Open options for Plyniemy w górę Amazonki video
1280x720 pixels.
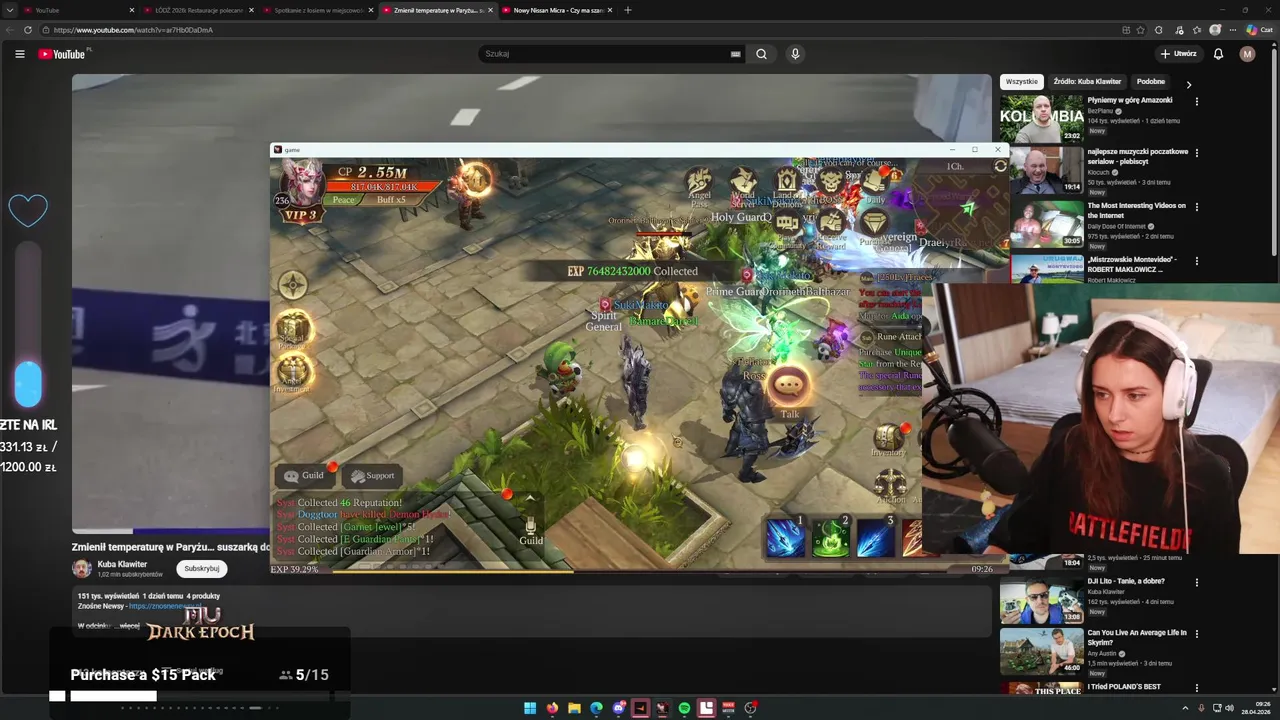(1196, 101)
